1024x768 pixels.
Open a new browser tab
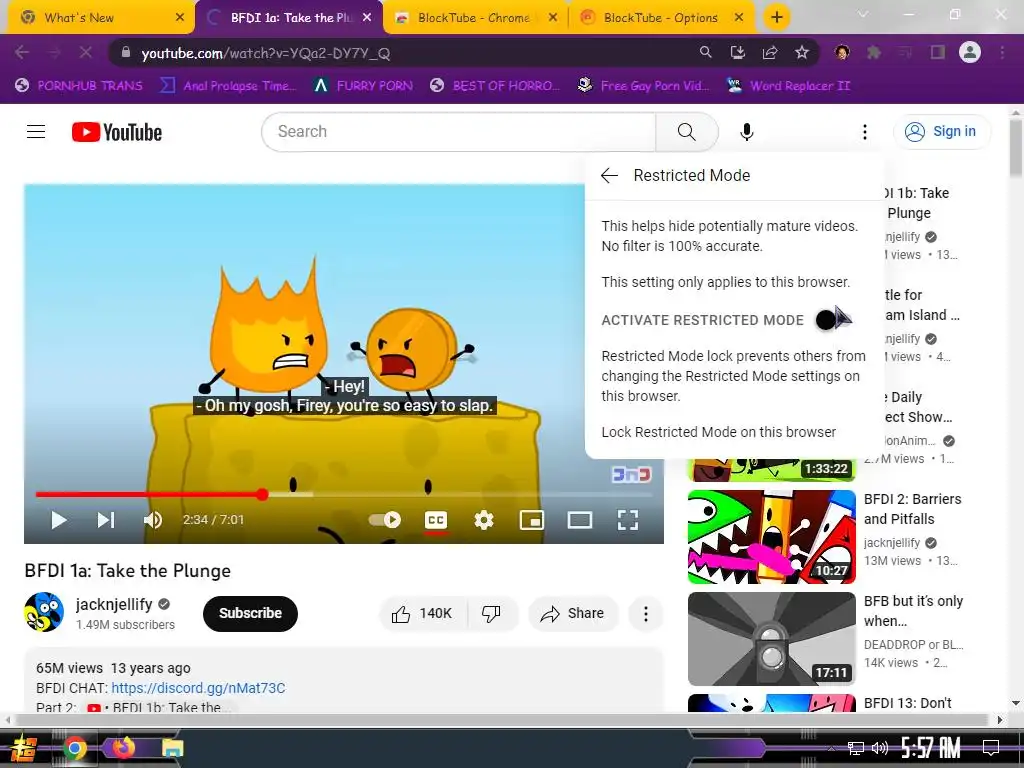[776, 18]
